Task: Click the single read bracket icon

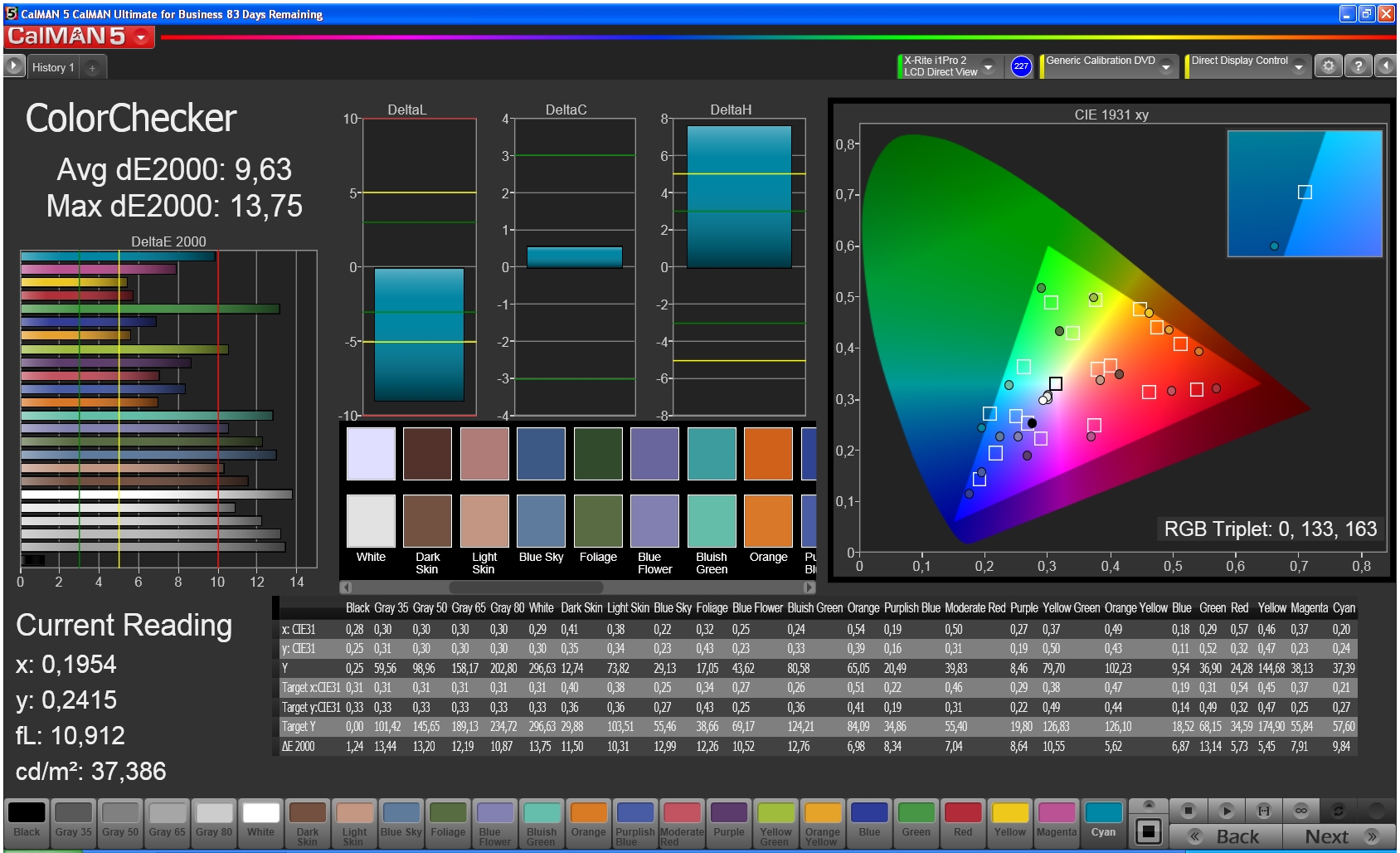Action: tap(1263, 811)
